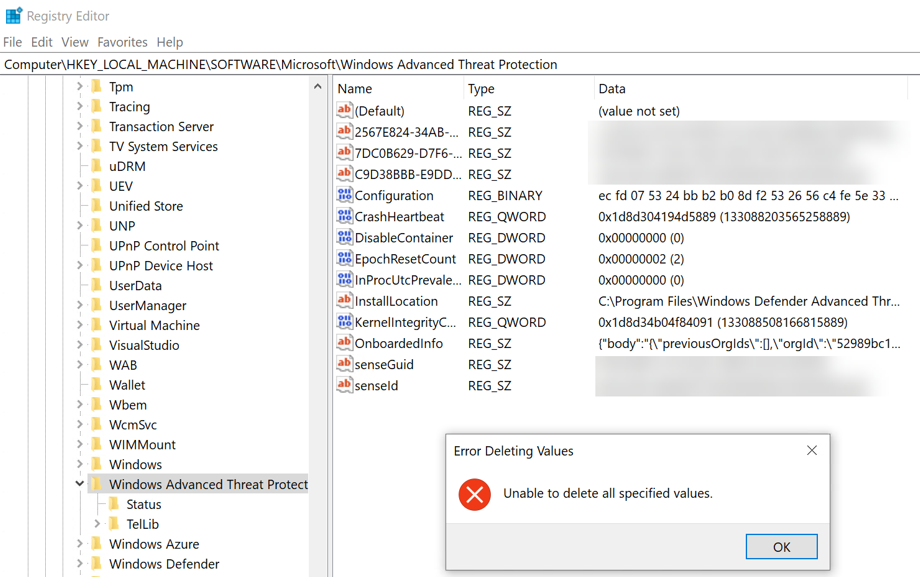
Task: Click the Registry Editor app icon
Action: (x=13, y=16)
